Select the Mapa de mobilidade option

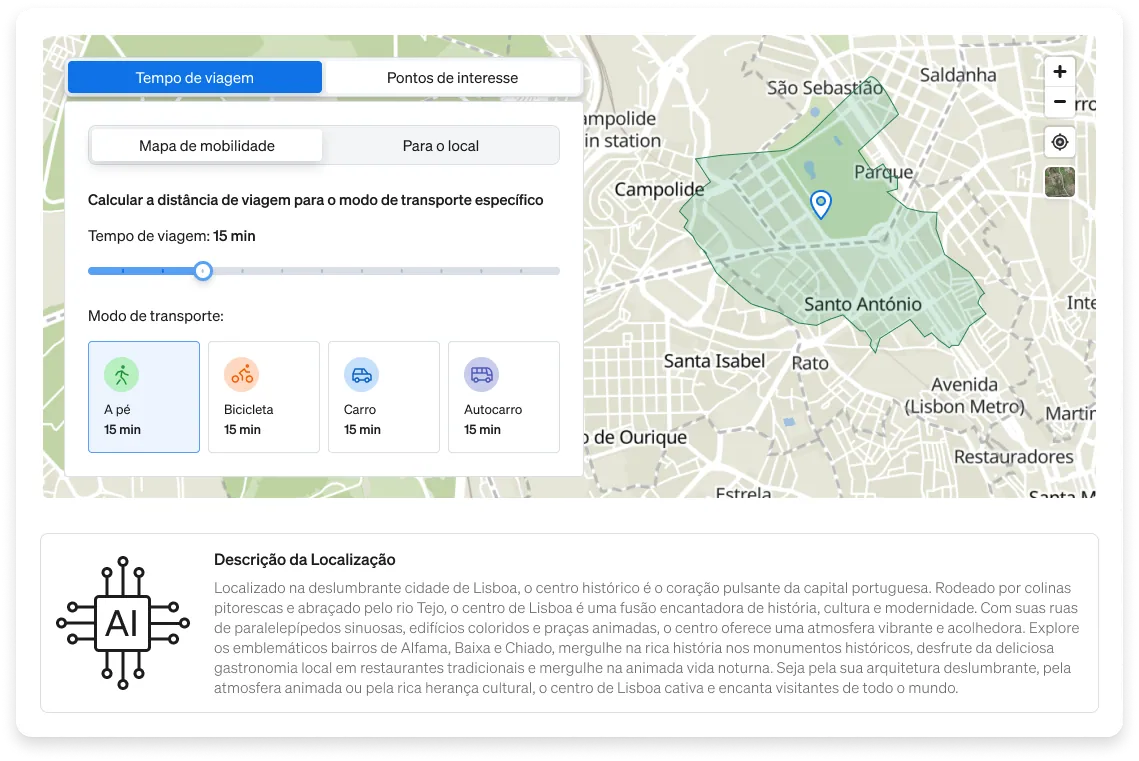206,146
